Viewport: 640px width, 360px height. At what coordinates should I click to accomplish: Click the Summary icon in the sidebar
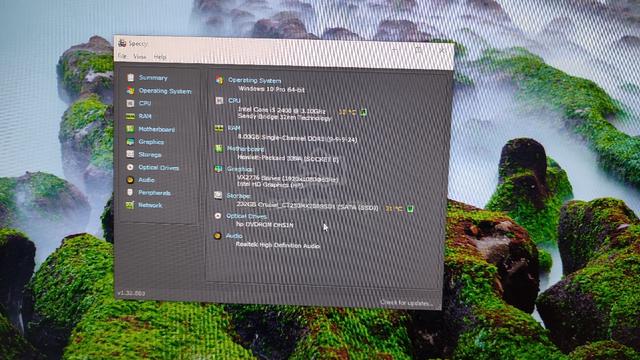click(x=130, y=78)
